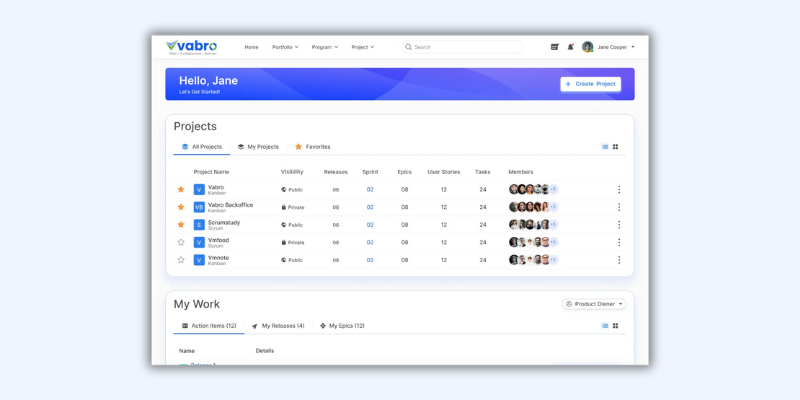Open the Vabro row more-options menu
The image size is (800, 400).
point(619,189)
